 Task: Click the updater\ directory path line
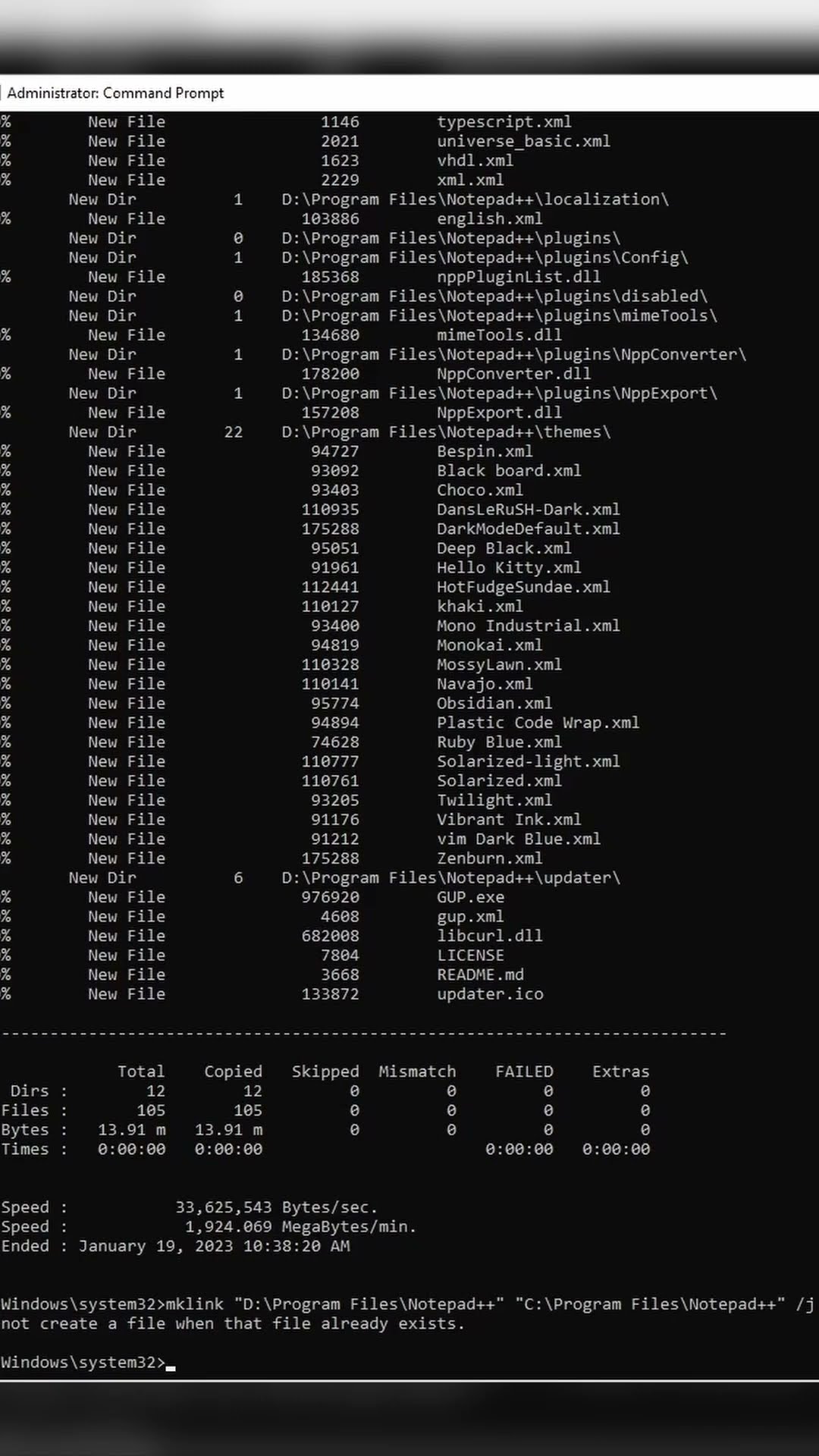click(450, 878)
